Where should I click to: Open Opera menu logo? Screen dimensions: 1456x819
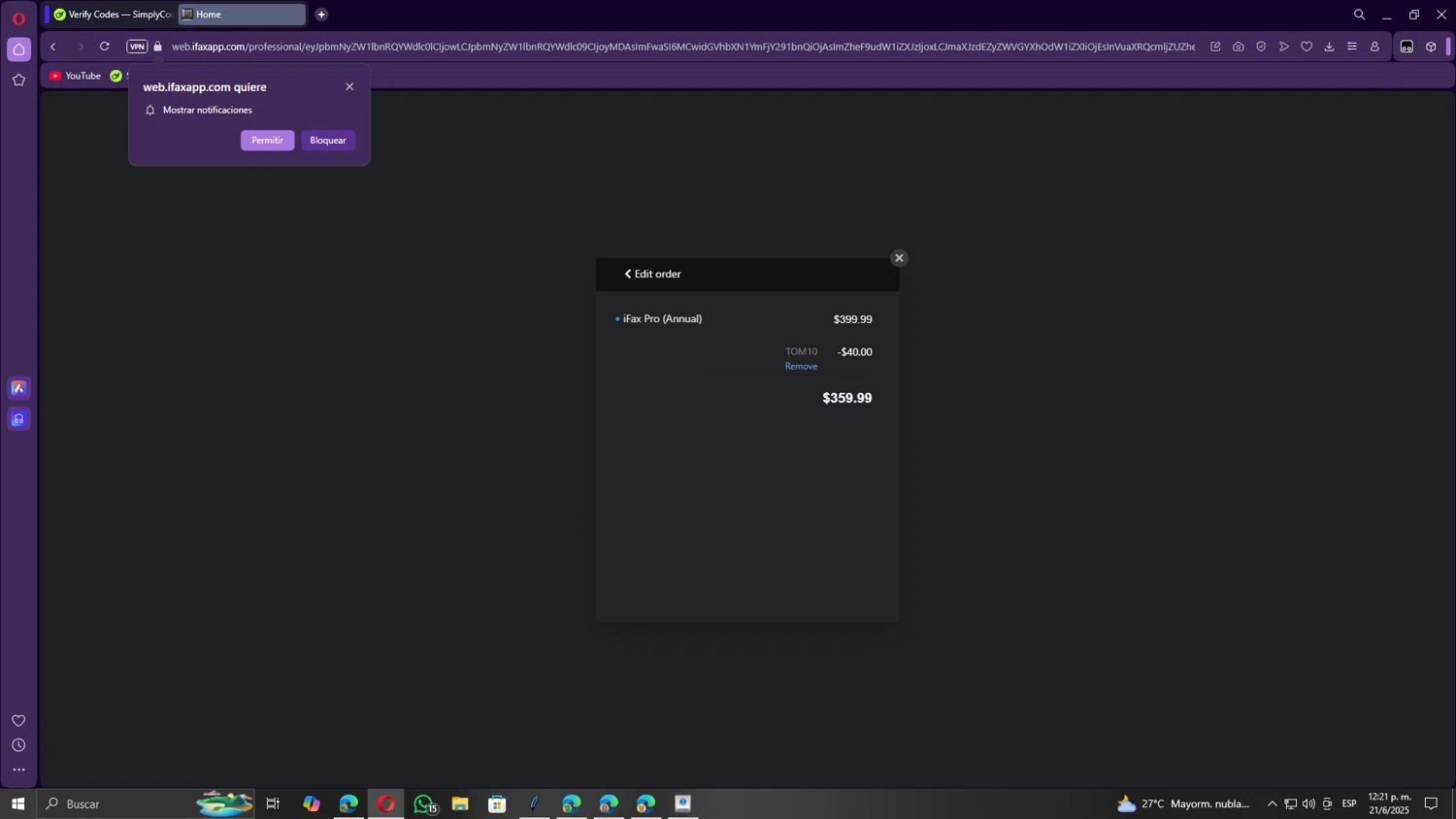coord(18,18)
